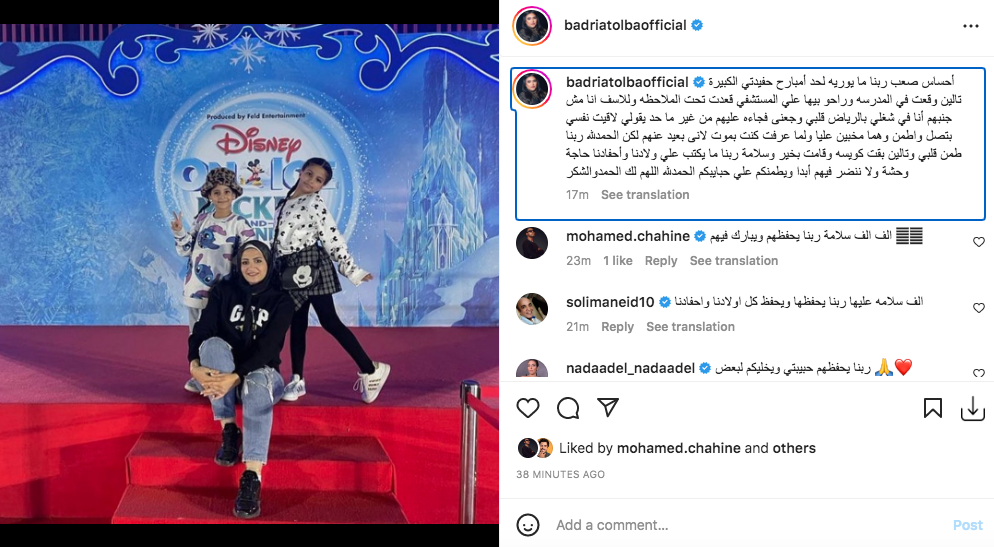The width and height of the screenshot is (994, 547).
Task: Like the post with heart icon
Action: pos(527,408)
